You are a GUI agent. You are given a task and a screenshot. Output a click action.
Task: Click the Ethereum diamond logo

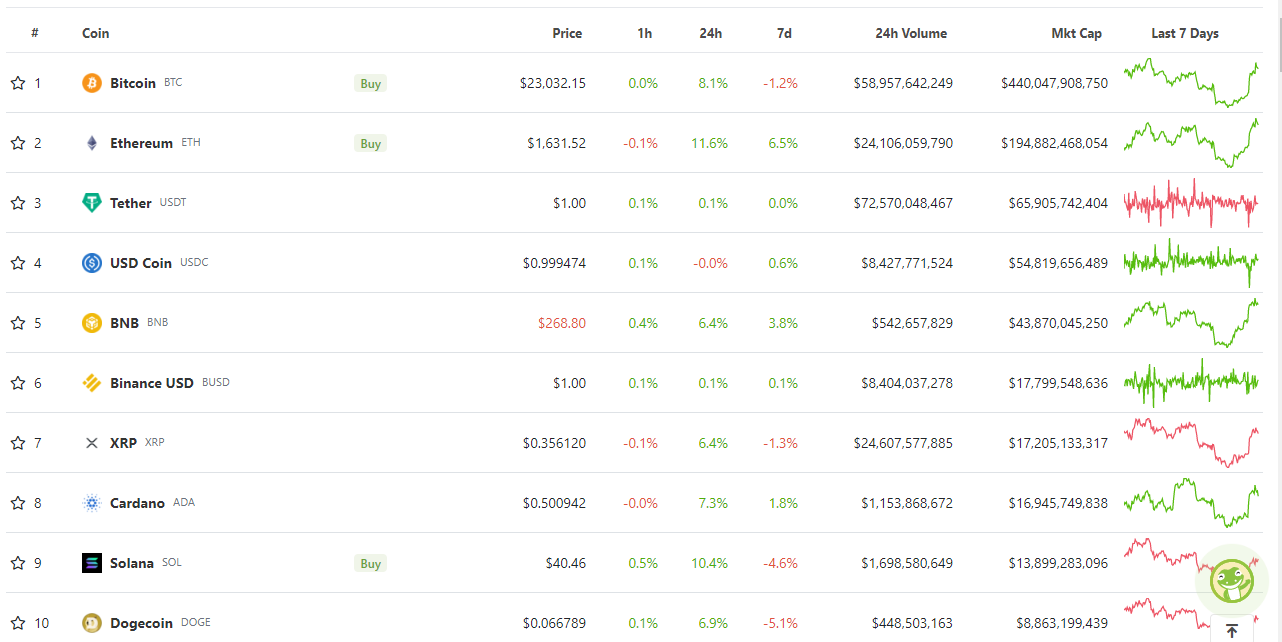click(92, 143)
